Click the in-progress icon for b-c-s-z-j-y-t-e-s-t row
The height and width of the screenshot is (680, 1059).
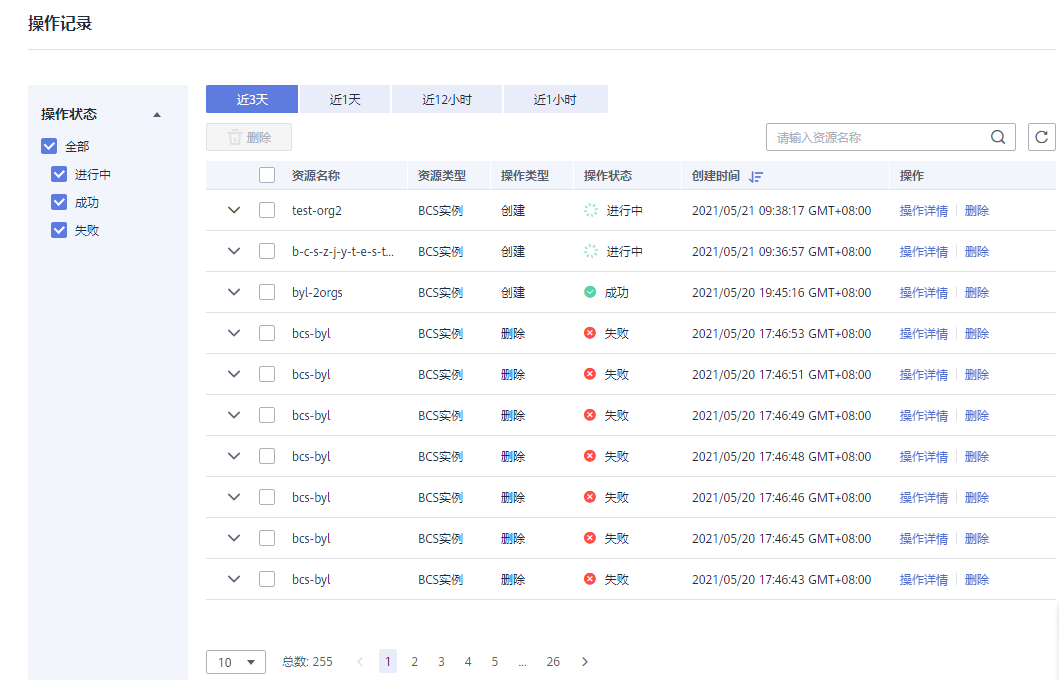[x=590, y=251]
